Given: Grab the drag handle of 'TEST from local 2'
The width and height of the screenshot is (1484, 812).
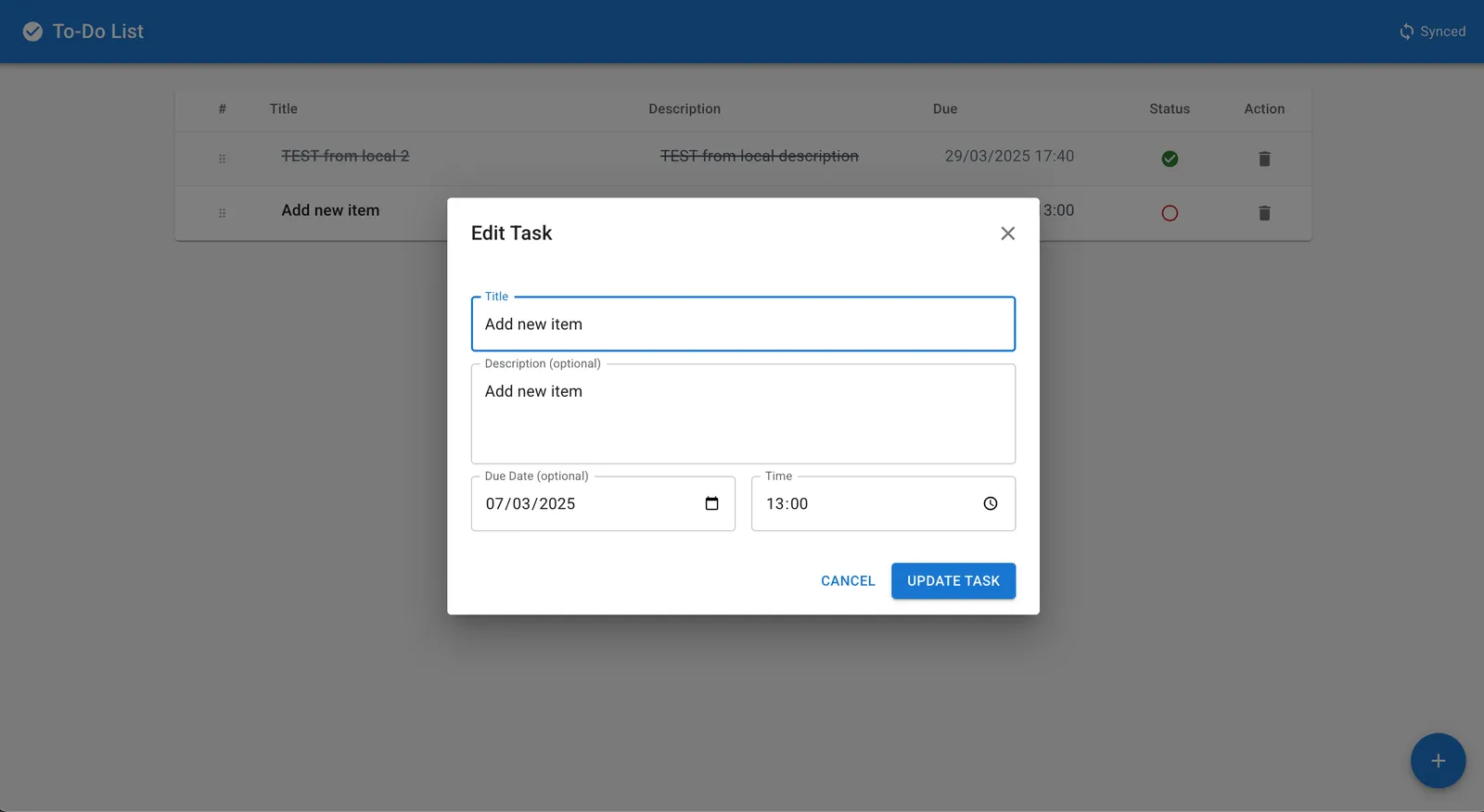Looking at the screenshot, I should [x=222, y=159].
